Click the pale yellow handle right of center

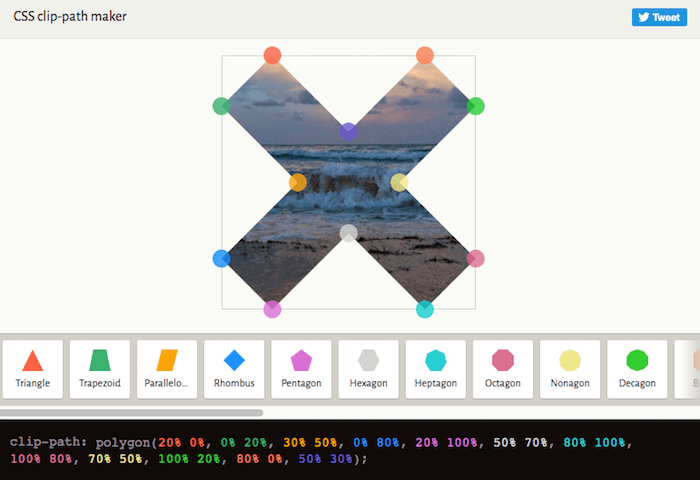pyautogui.click(x=399, y=182)
